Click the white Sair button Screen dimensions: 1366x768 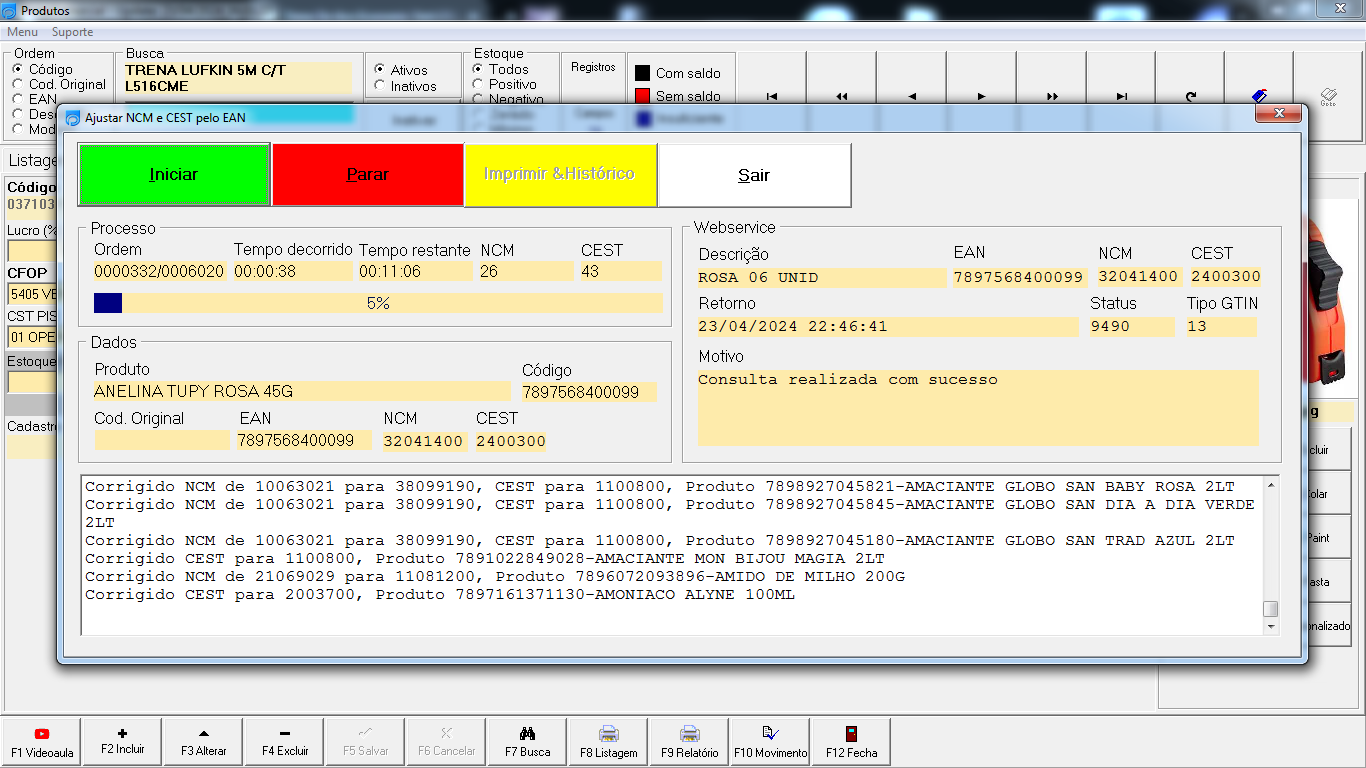(754, 175)
